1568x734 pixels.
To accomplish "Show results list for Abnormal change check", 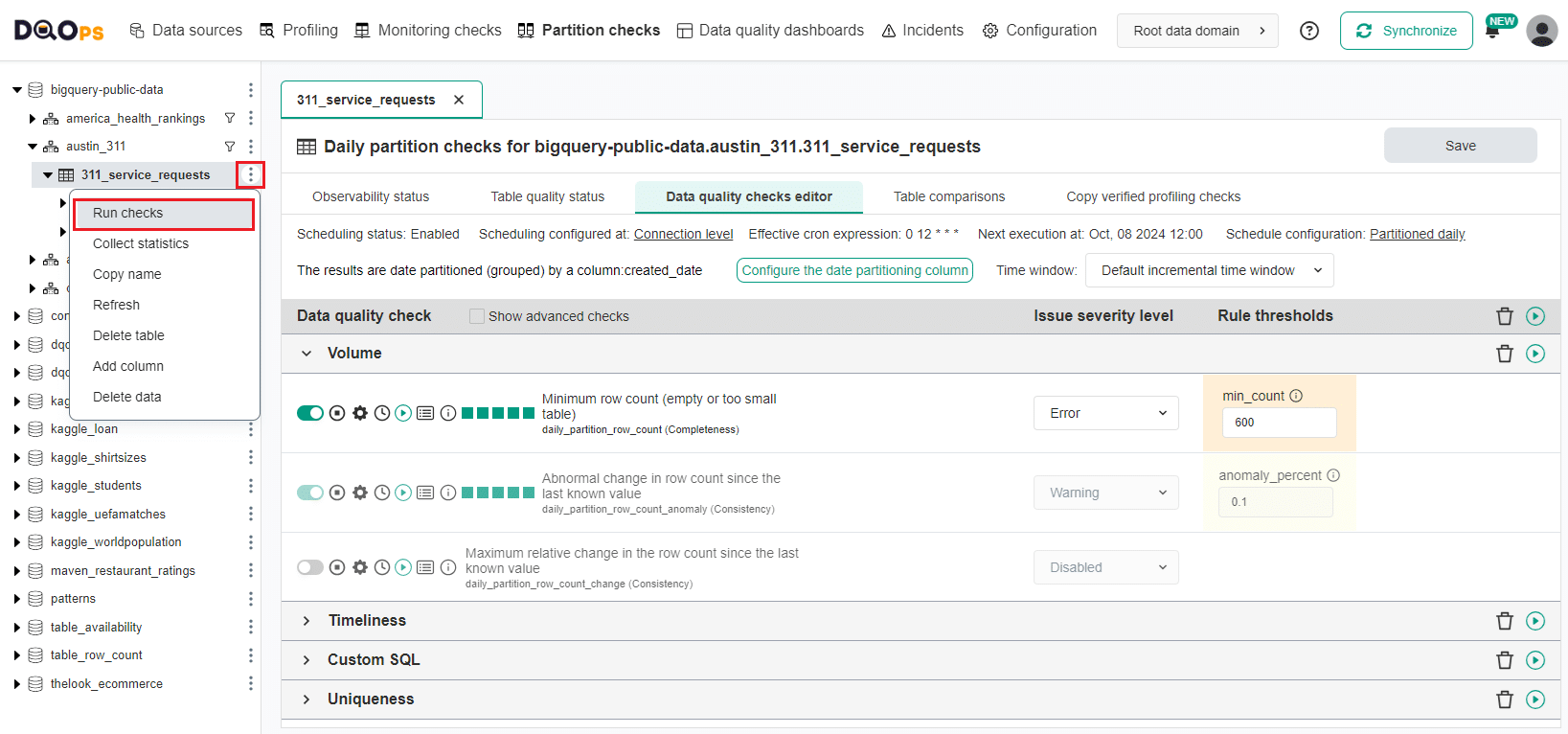I will coord(425,493).
